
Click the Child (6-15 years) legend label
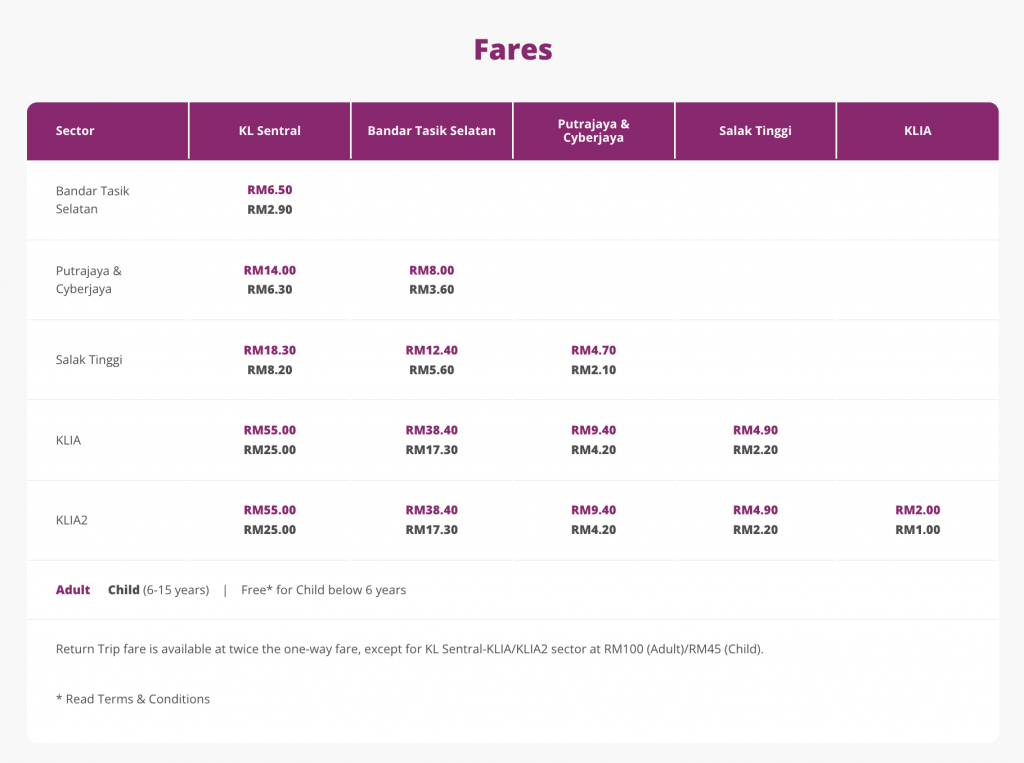click(x=158, y=590)
